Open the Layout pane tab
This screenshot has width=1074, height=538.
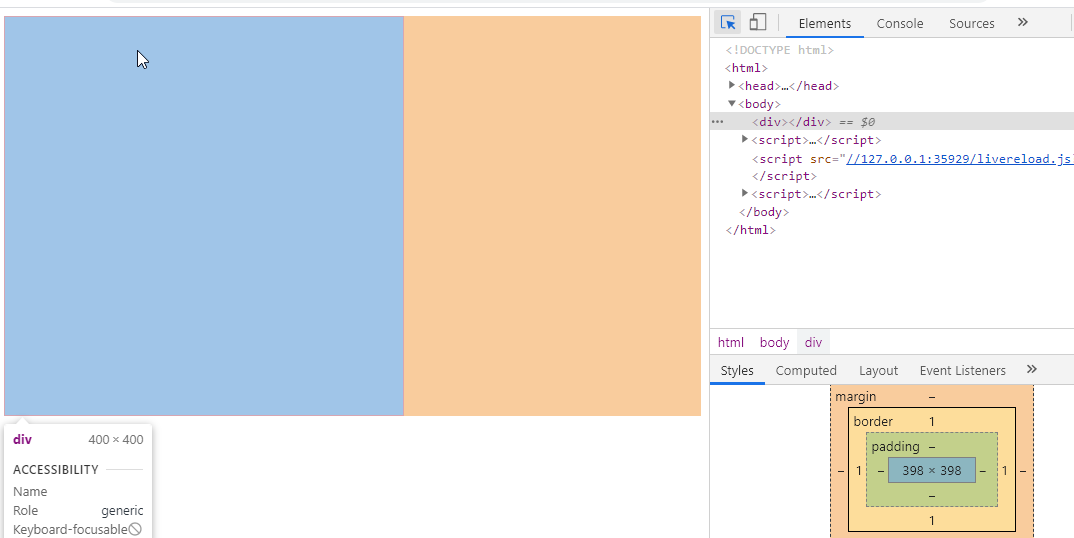click(x=878, y=370)
